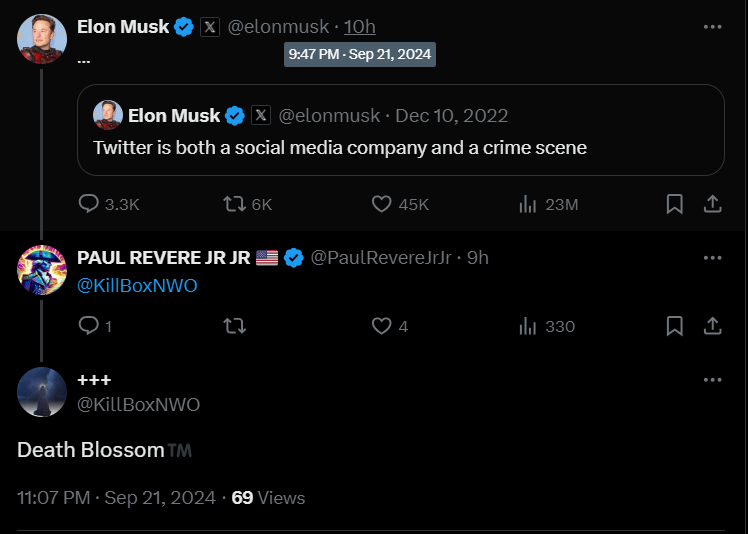Reply to PAUL REVERE JR JR's post

[89, 326]
